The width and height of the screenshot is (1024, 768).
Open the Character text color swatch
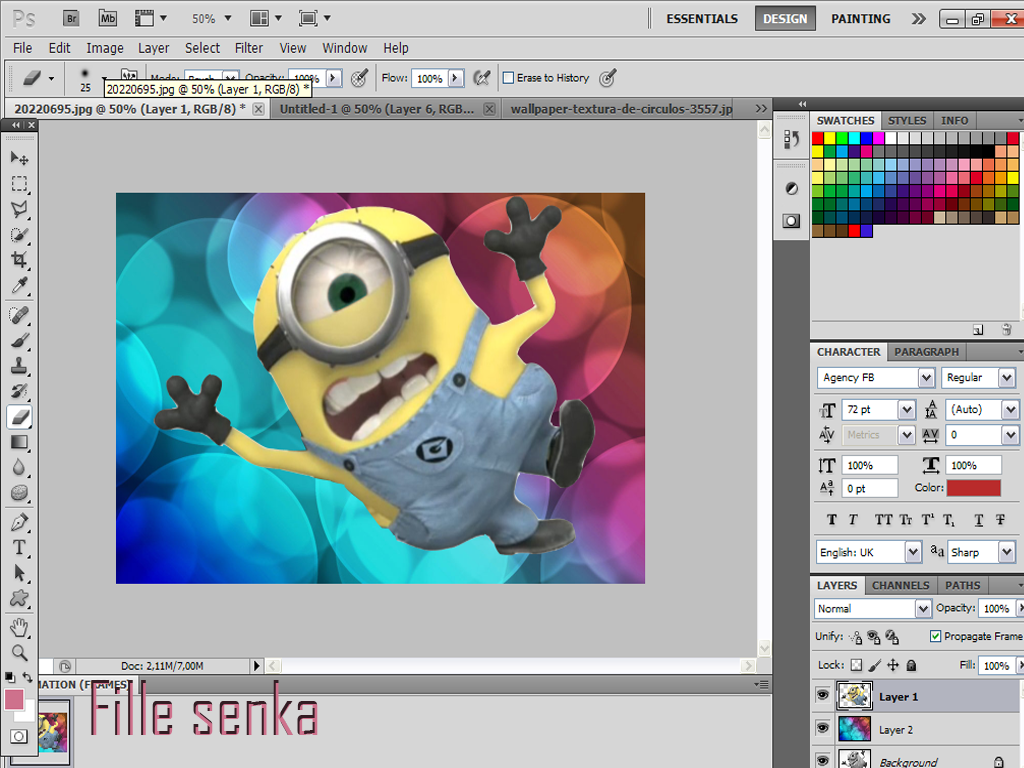pos(974,488)
